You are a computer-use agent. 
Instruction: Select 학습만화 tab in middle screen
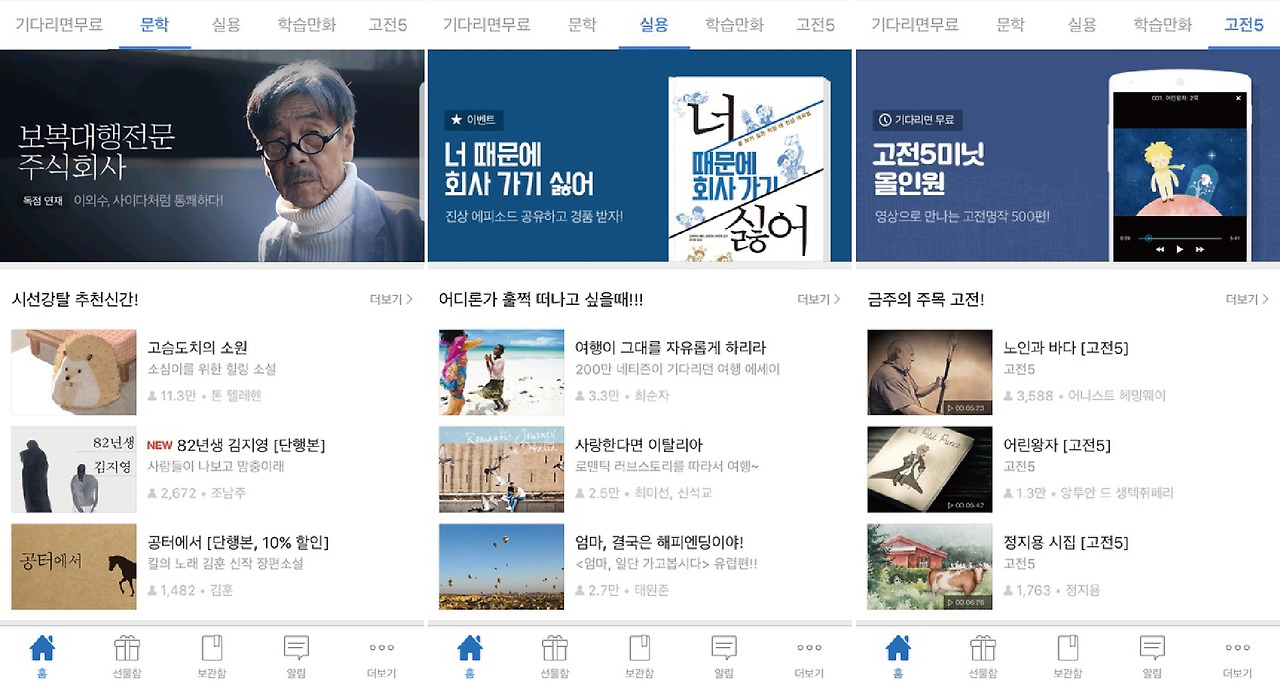point(735,25)
